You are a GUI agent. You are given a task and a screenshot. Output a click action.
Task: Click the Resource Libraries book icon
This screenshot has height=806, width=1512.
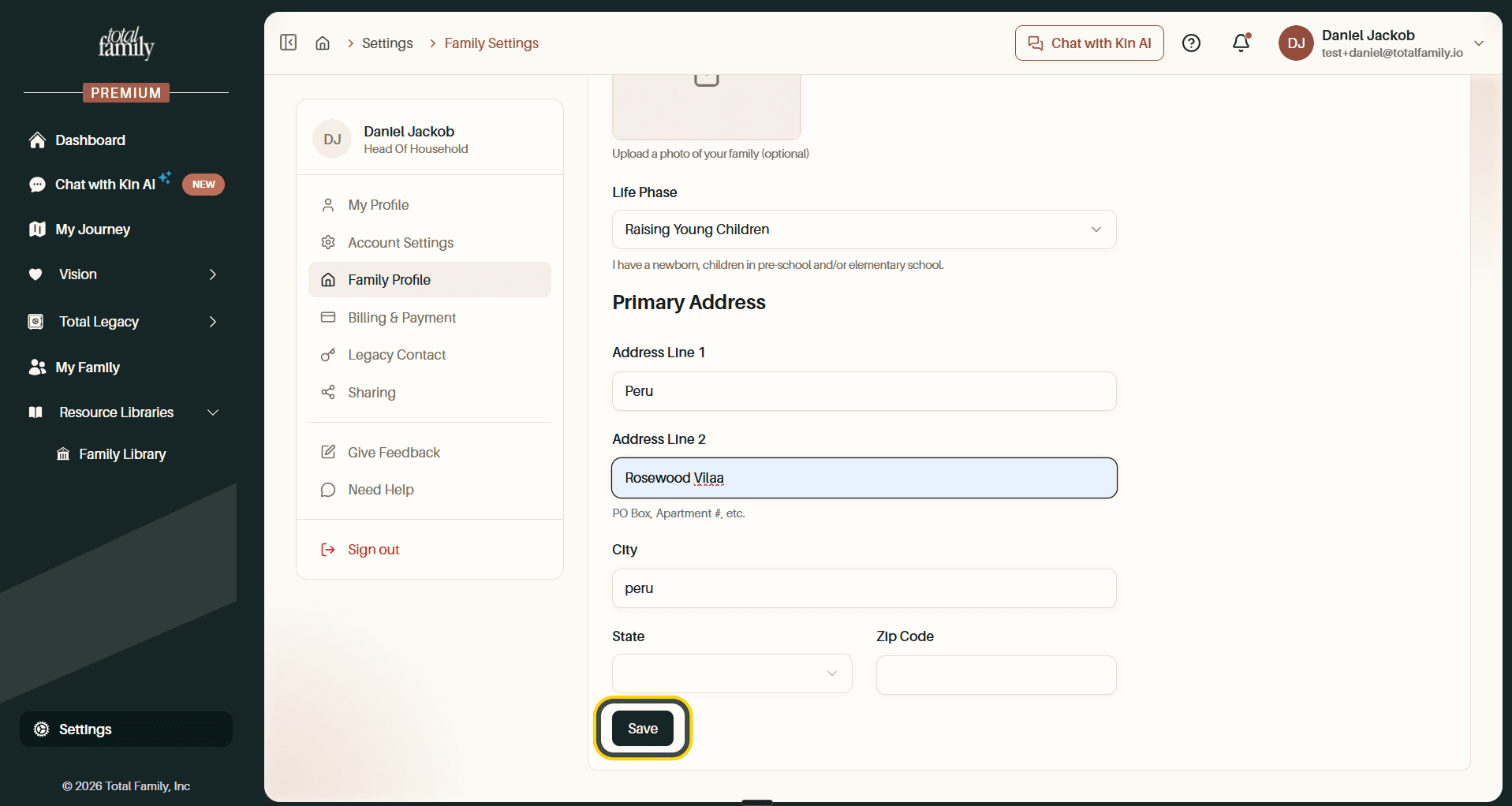35,412
